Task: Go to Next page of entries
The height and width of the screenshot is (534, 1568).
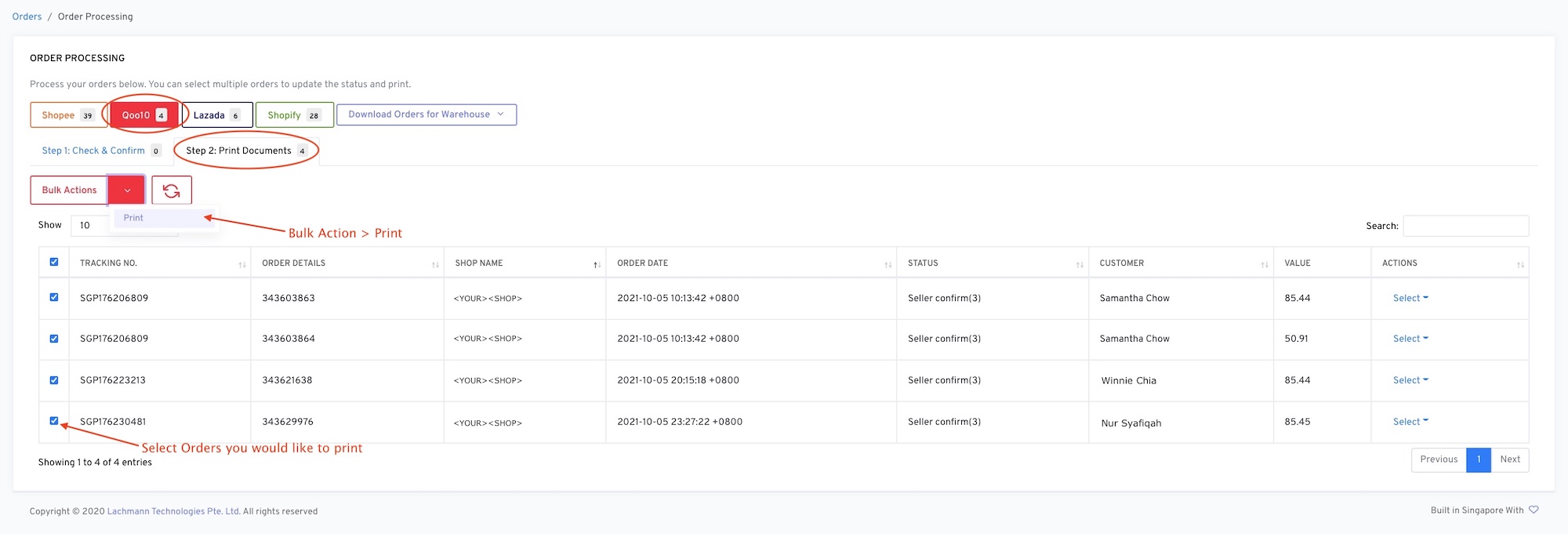Action: click(1509, 460)
